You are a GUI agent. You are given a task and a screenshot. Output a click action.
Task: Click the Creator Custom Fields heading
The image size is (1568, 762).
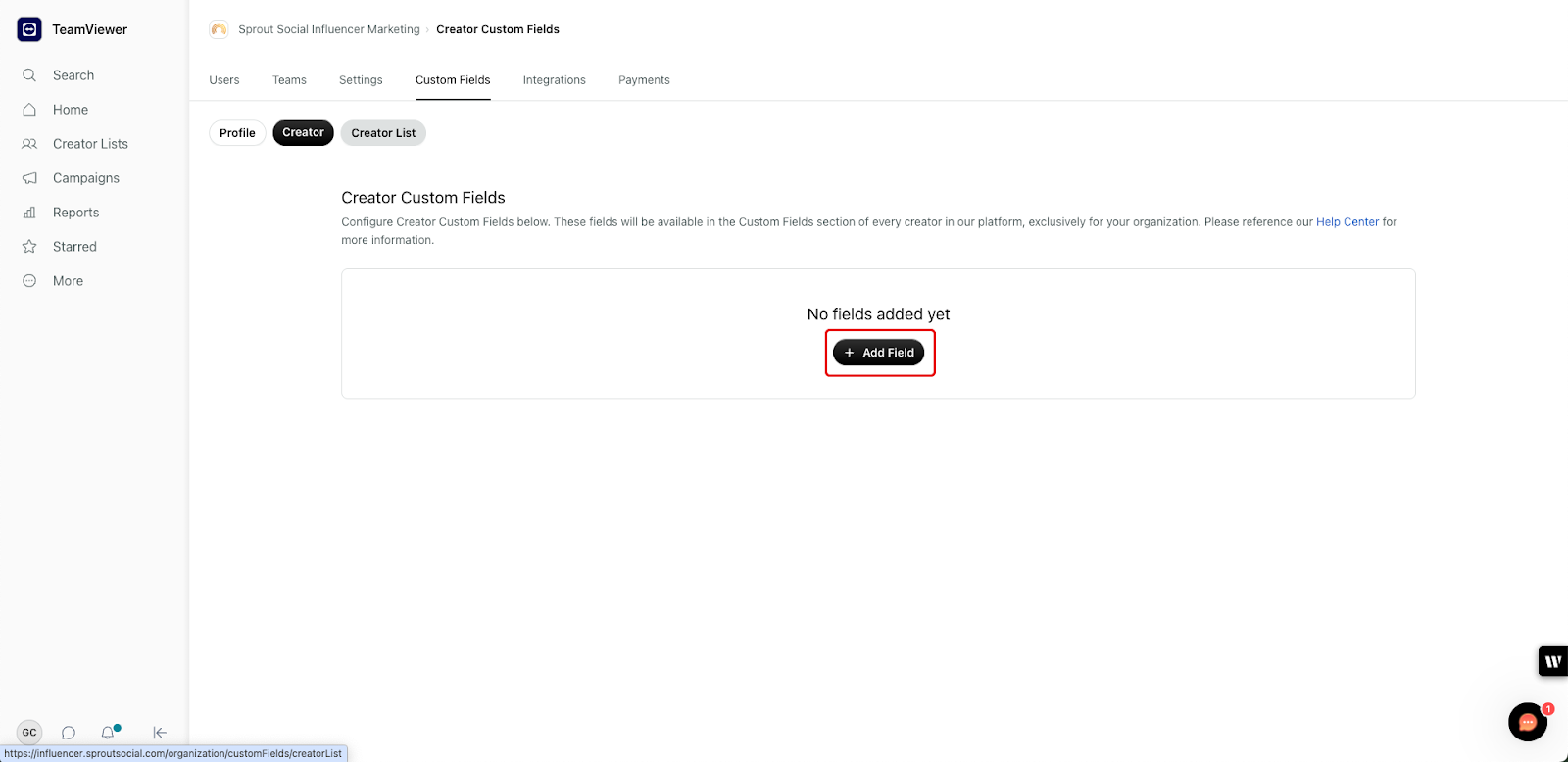point(423,198)
